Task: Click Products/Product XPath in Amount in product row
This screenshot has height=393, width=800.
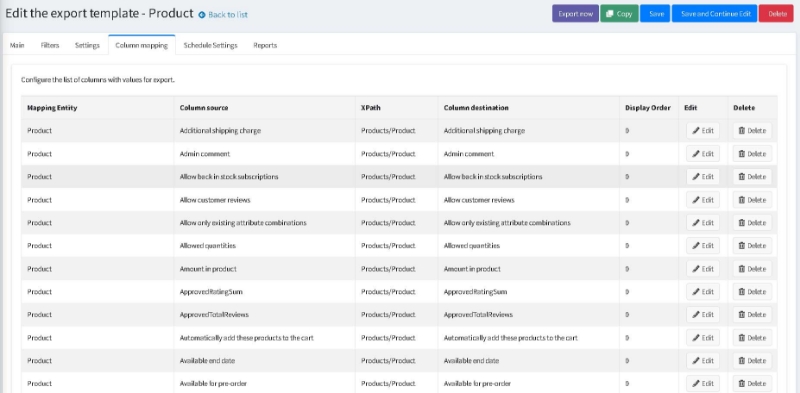Action: pyautogui.click(x=388, y=269)
